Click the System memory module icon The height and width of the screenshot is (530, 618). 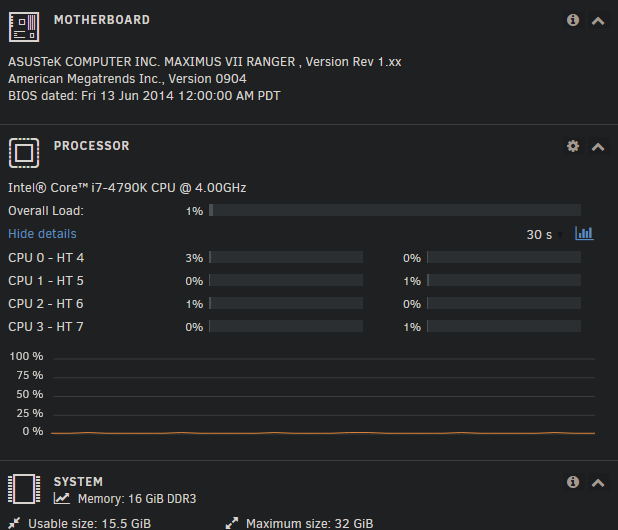24,489
